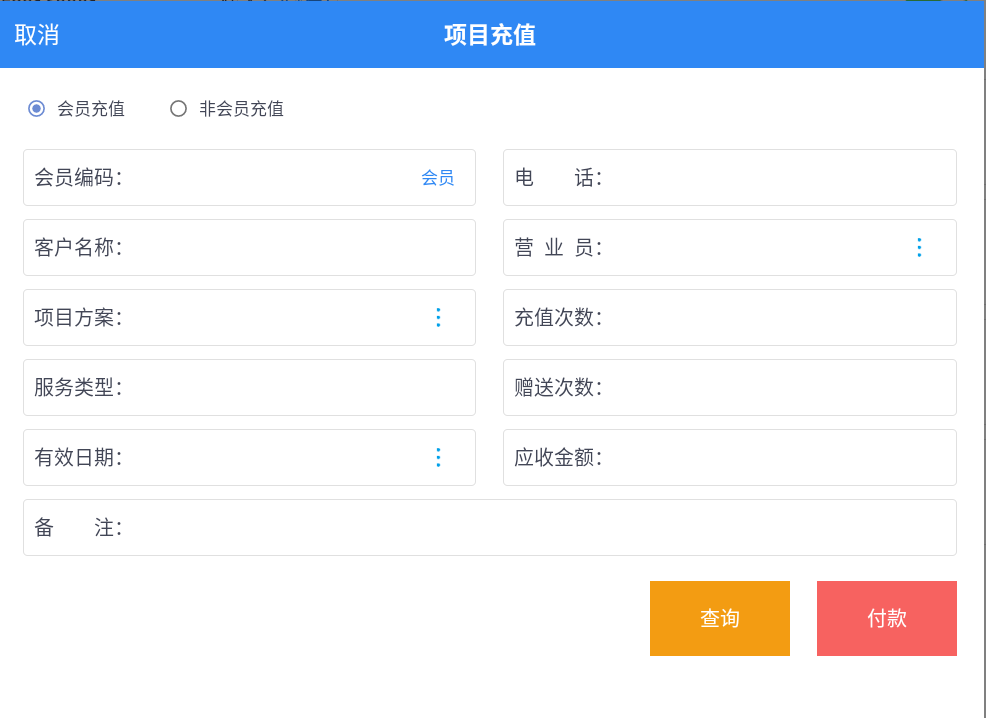Image resolution: width=986 pixels, height=718 pixels.
Task: Cancel with the 取消 button
Action: coord(37,35)
